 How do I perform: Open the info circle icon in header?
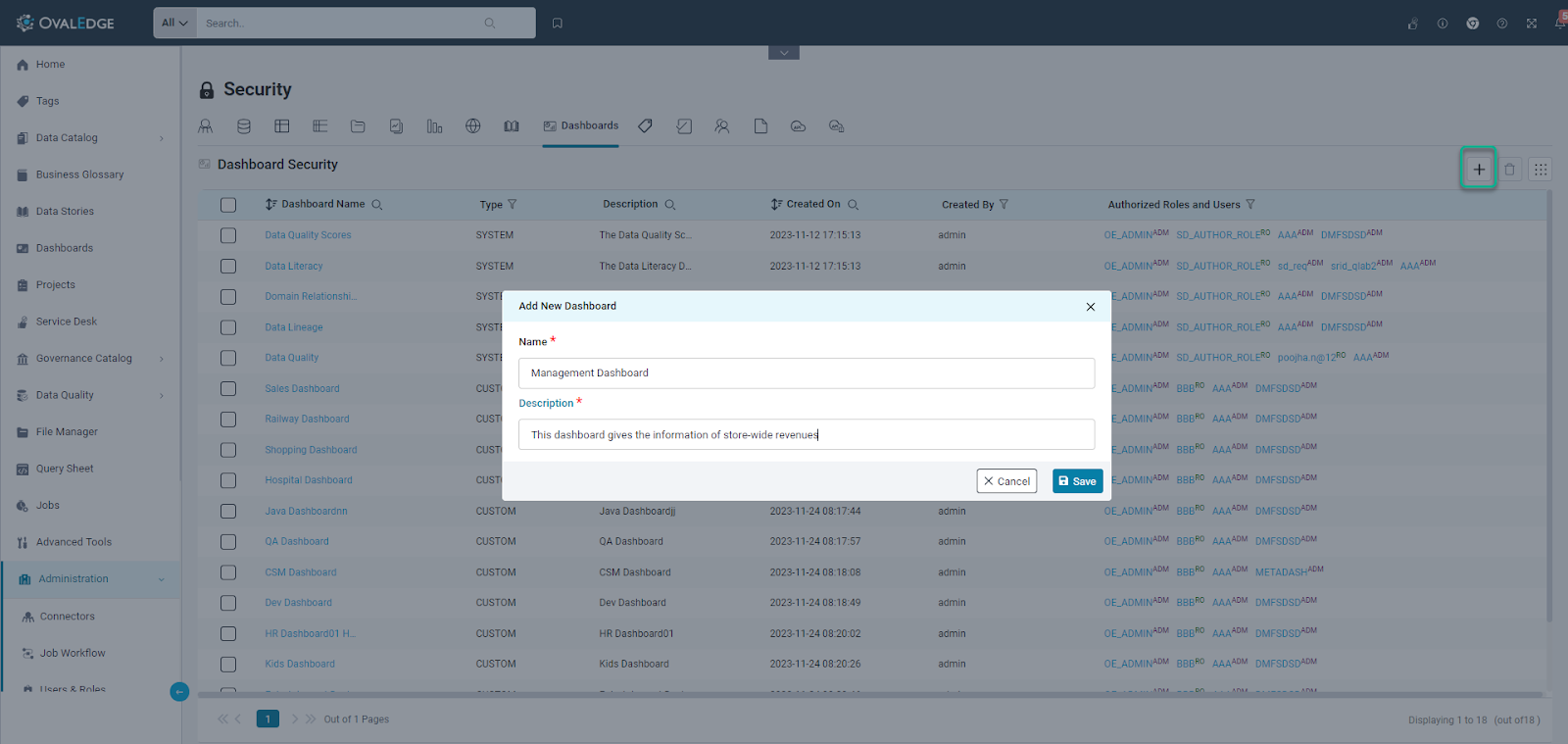tap(1443, 24)
